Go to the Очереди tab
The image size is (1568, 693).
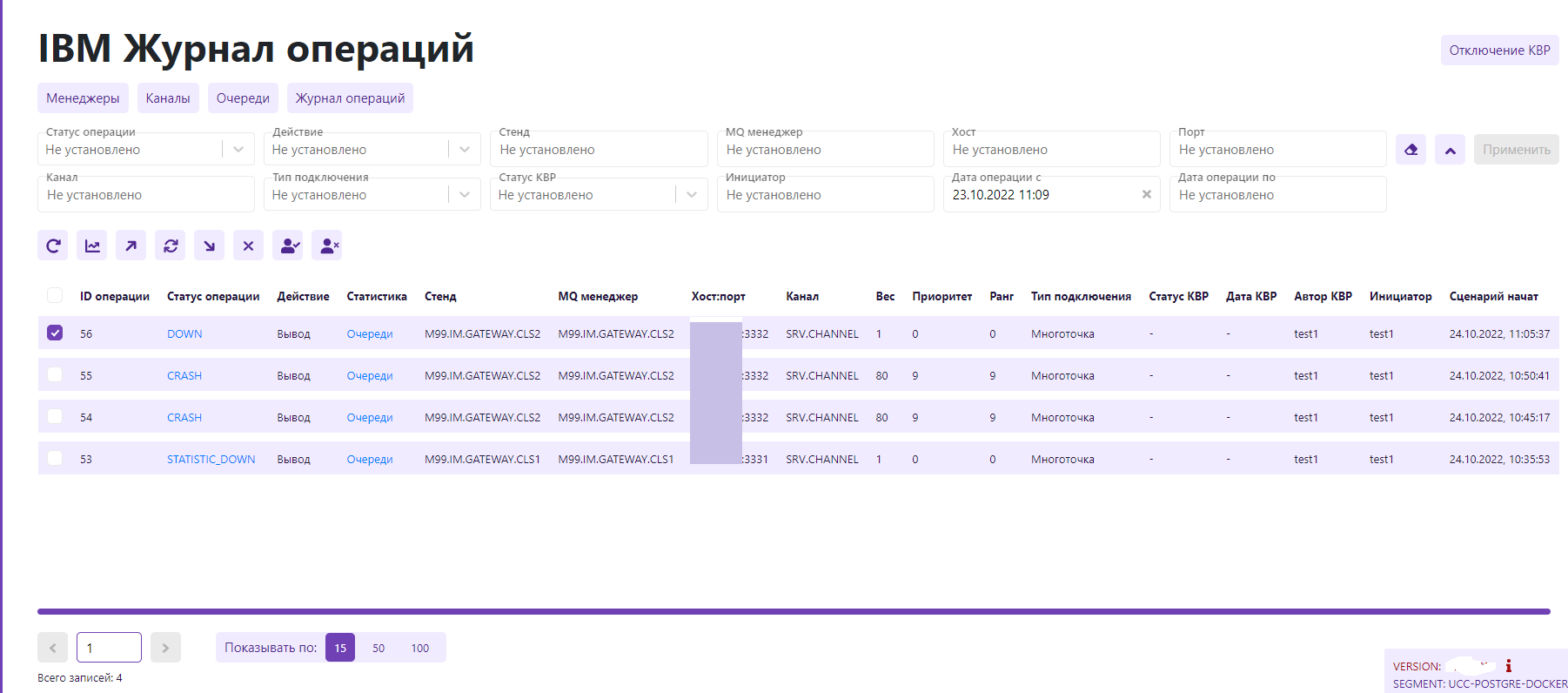[x=243, y=98]
